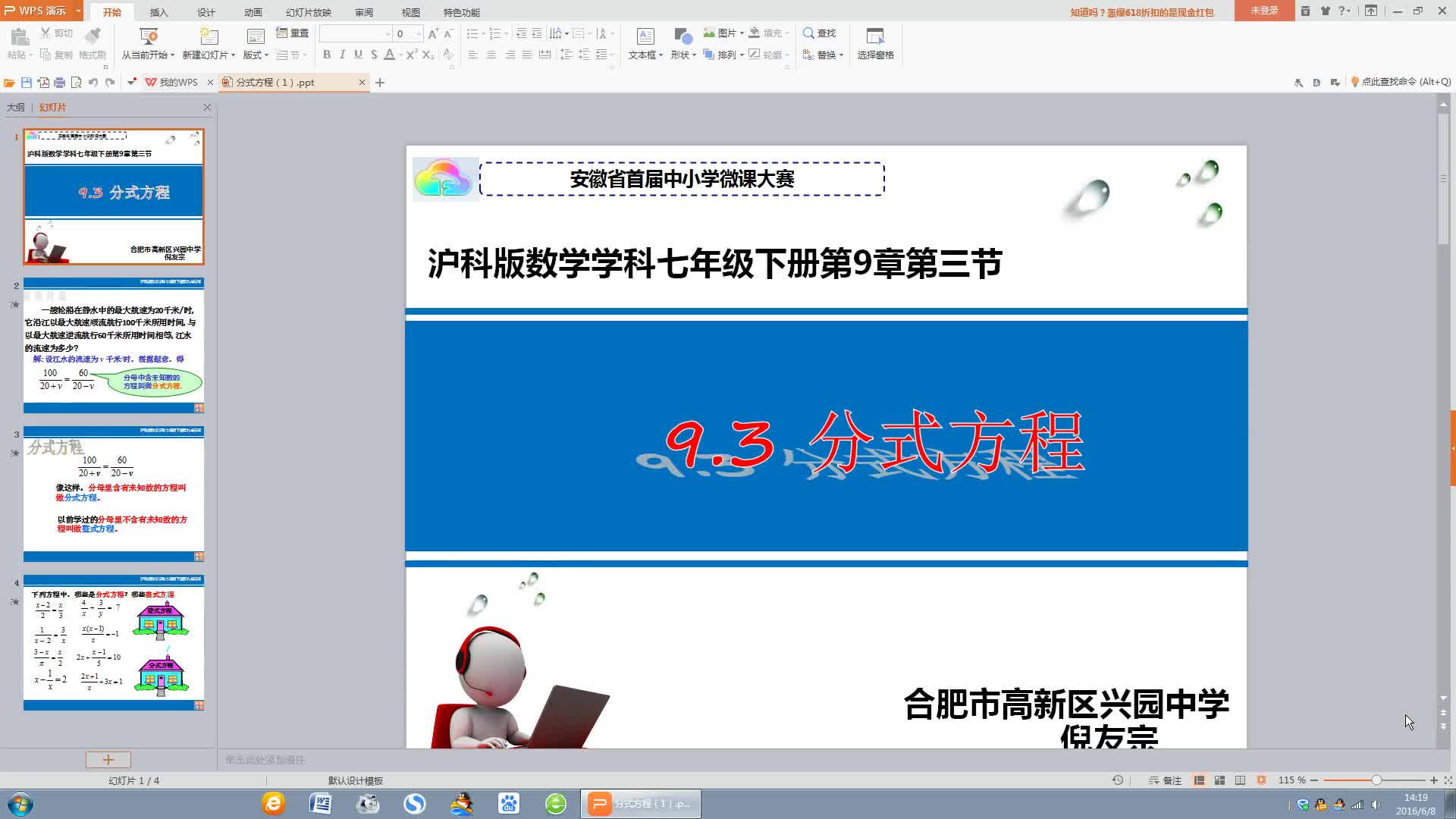Open the font size combo box
This screenshot has height=819, width=1456.
point(409,33)
